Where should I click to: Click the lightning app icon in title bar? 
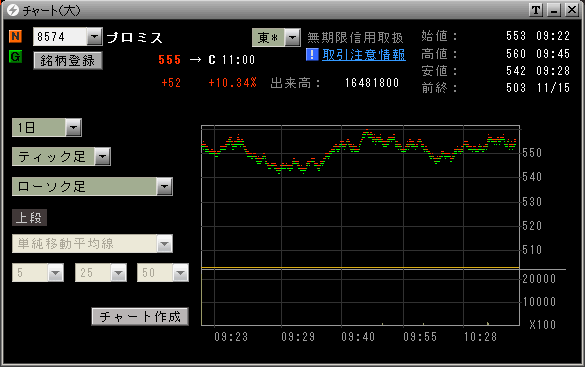coord(13,10)
